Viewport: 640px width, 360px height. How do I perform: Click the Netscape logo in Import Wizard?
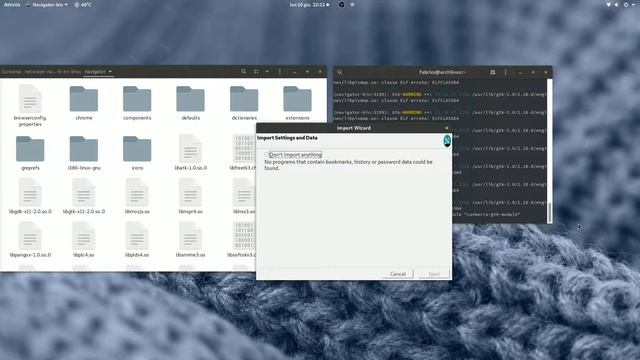pyautogui.click(x=447, y=141)
